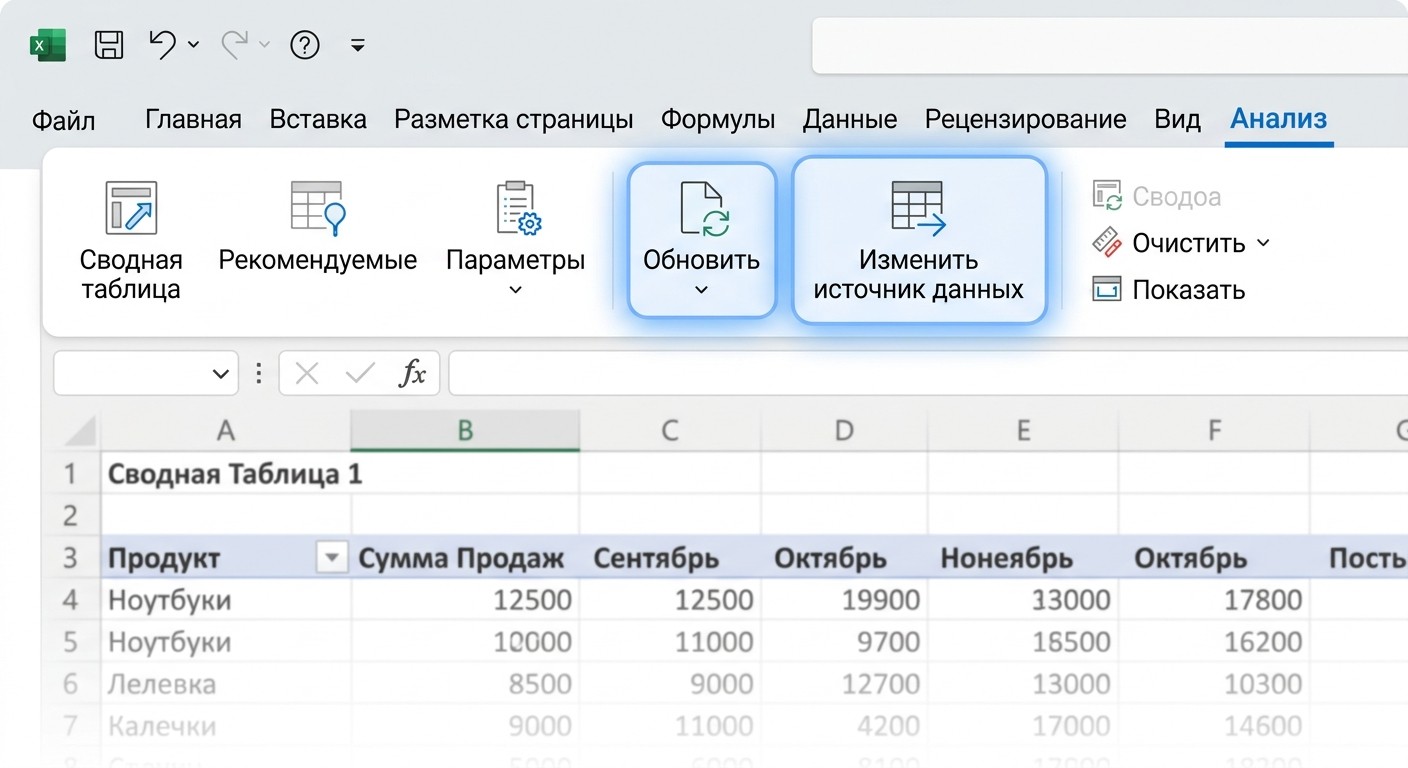
Task: Open the Файл menu
Action: point(64,121)
